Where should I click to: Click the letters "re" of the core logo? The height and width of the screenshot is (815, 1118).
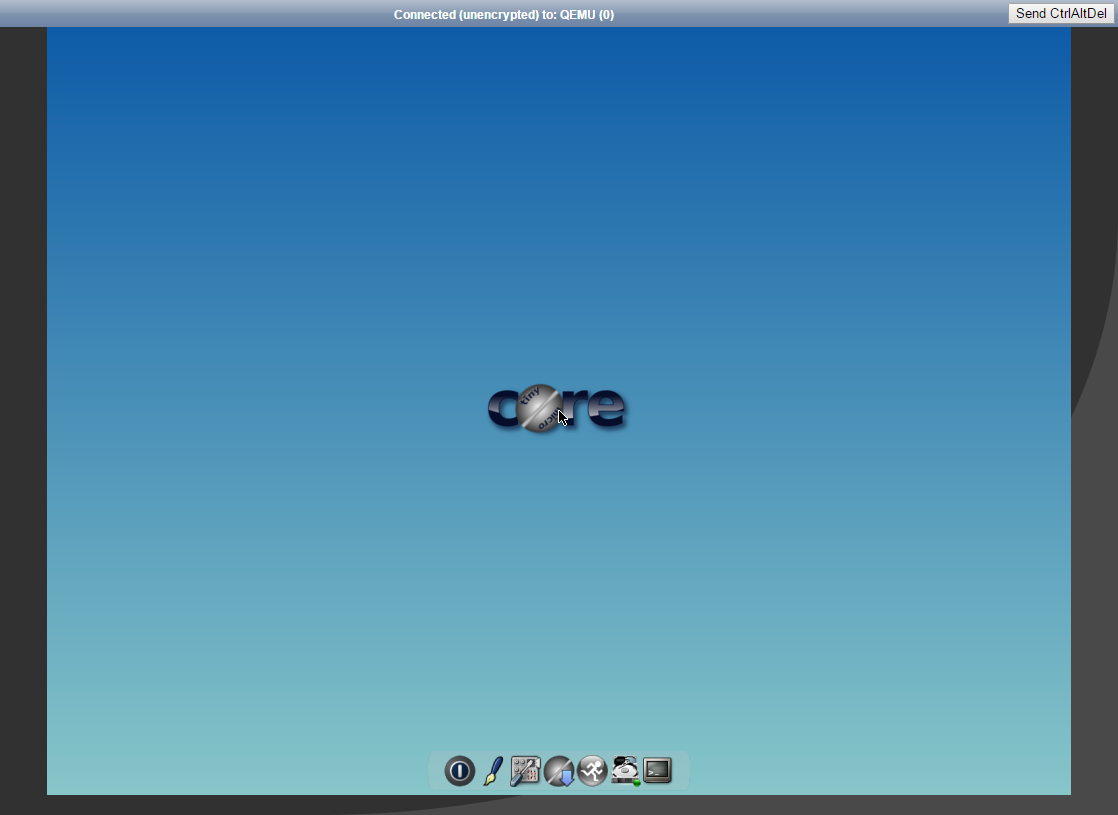click(x=597, y=409)
